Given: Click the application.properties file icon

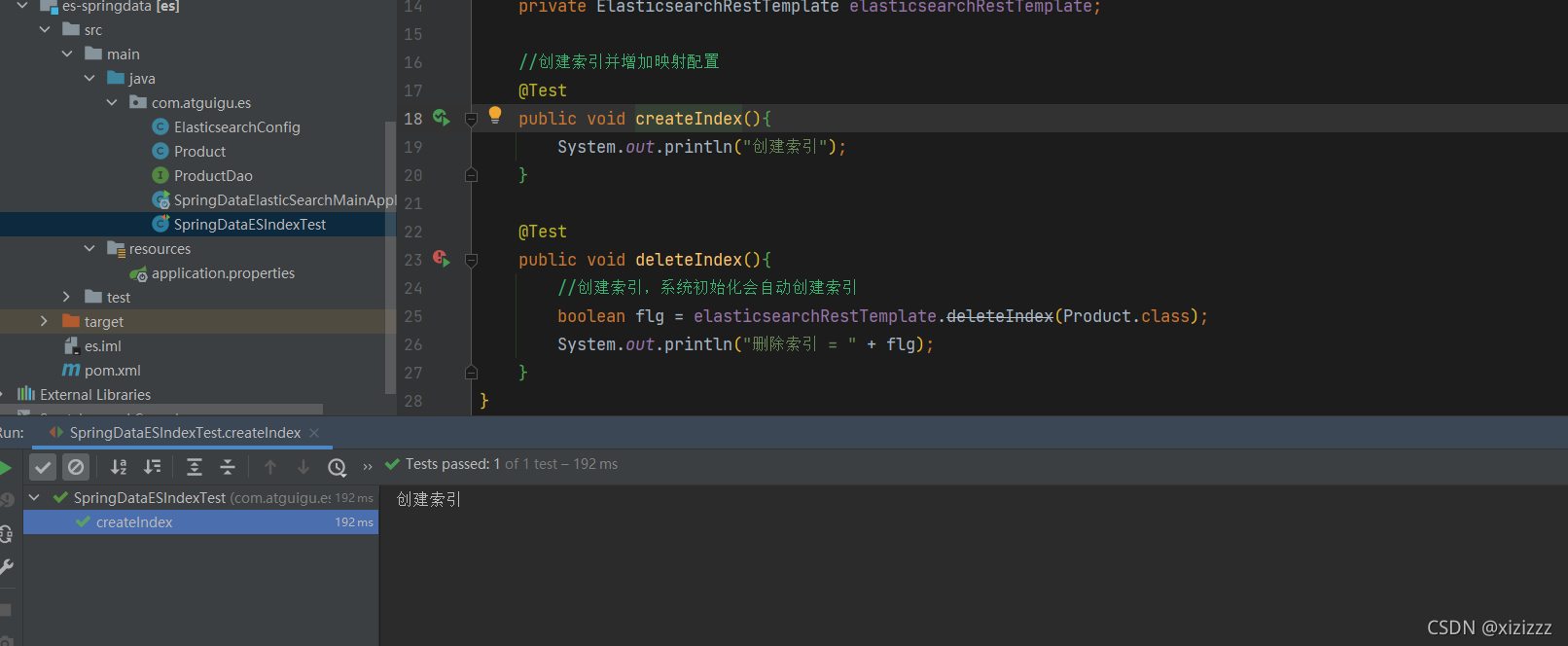Looking at the screenshot, I should point(139,273).
